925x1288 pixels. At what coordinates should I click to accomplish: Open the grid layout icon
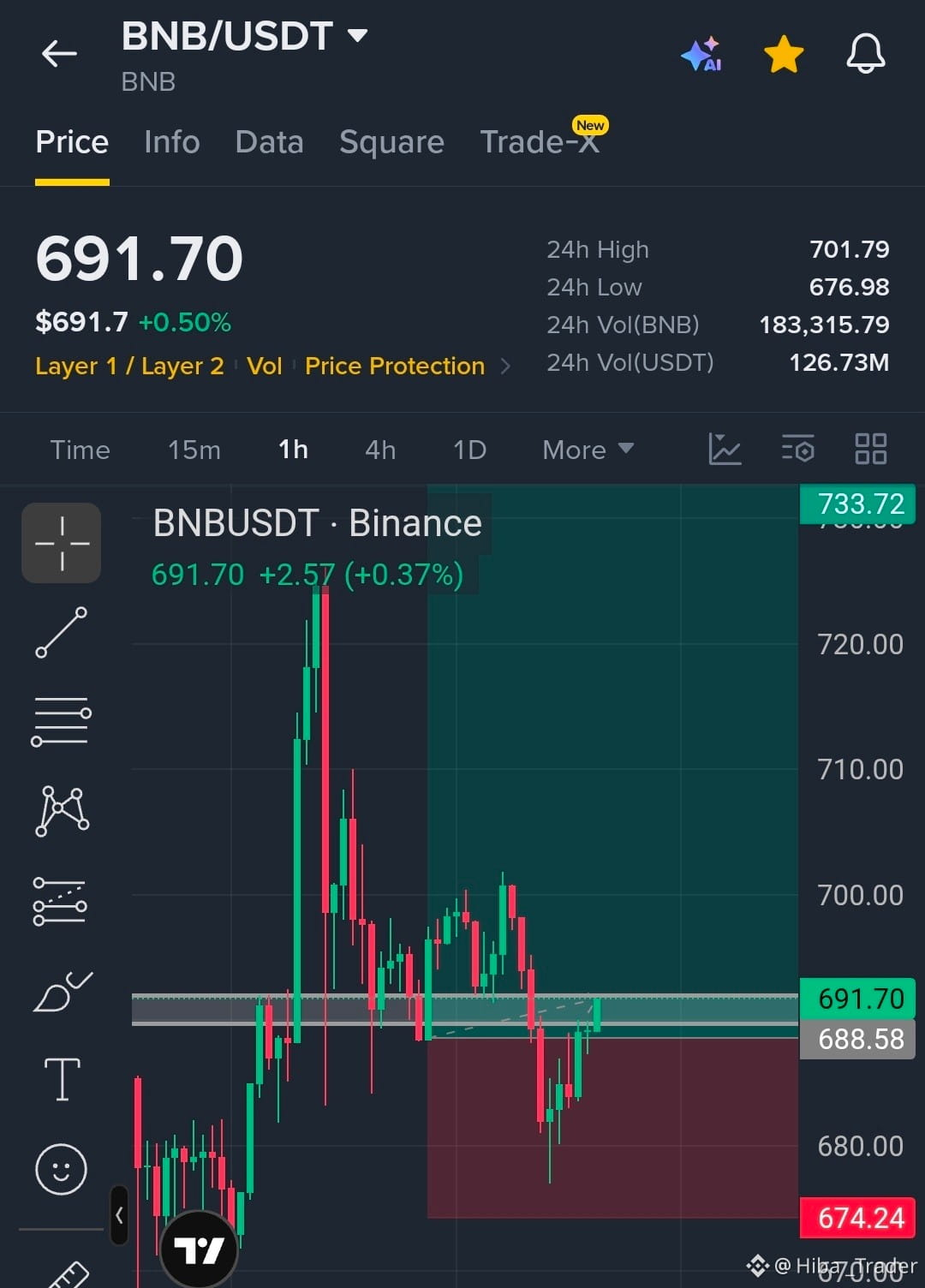click(871, 449)
